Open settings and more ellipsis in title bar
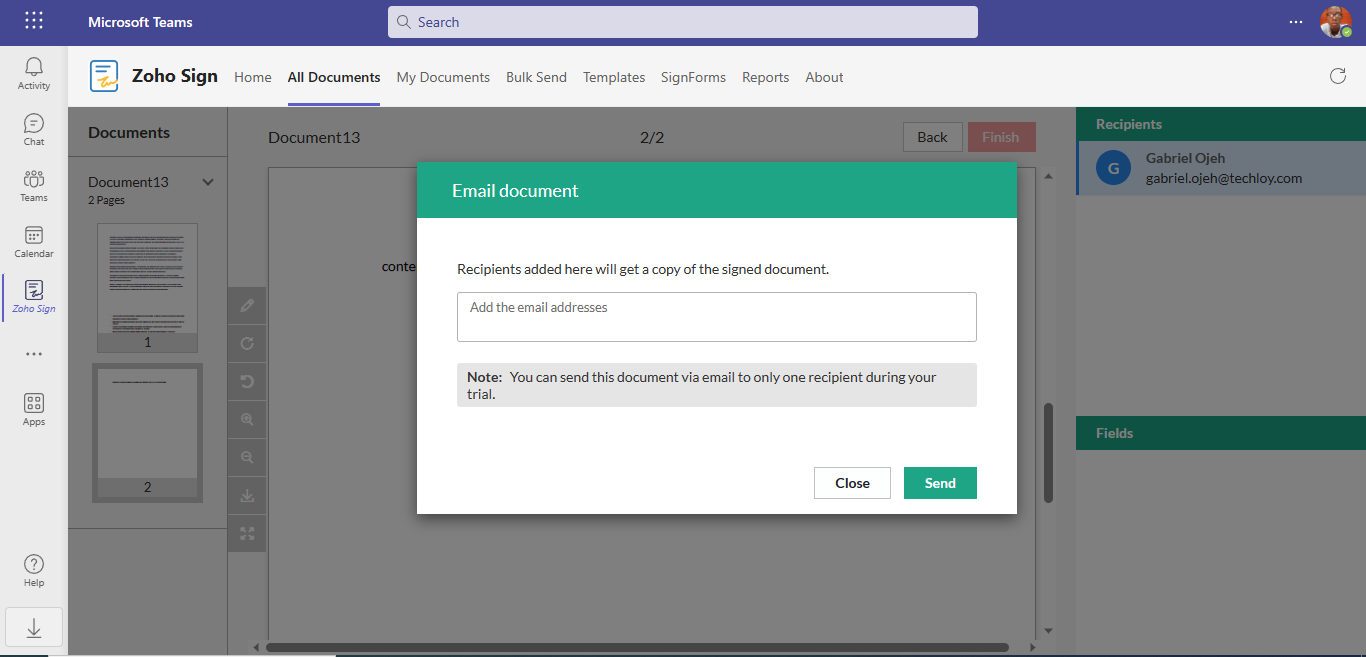This screenshot has height=657, width=1366. point(1296,21)
